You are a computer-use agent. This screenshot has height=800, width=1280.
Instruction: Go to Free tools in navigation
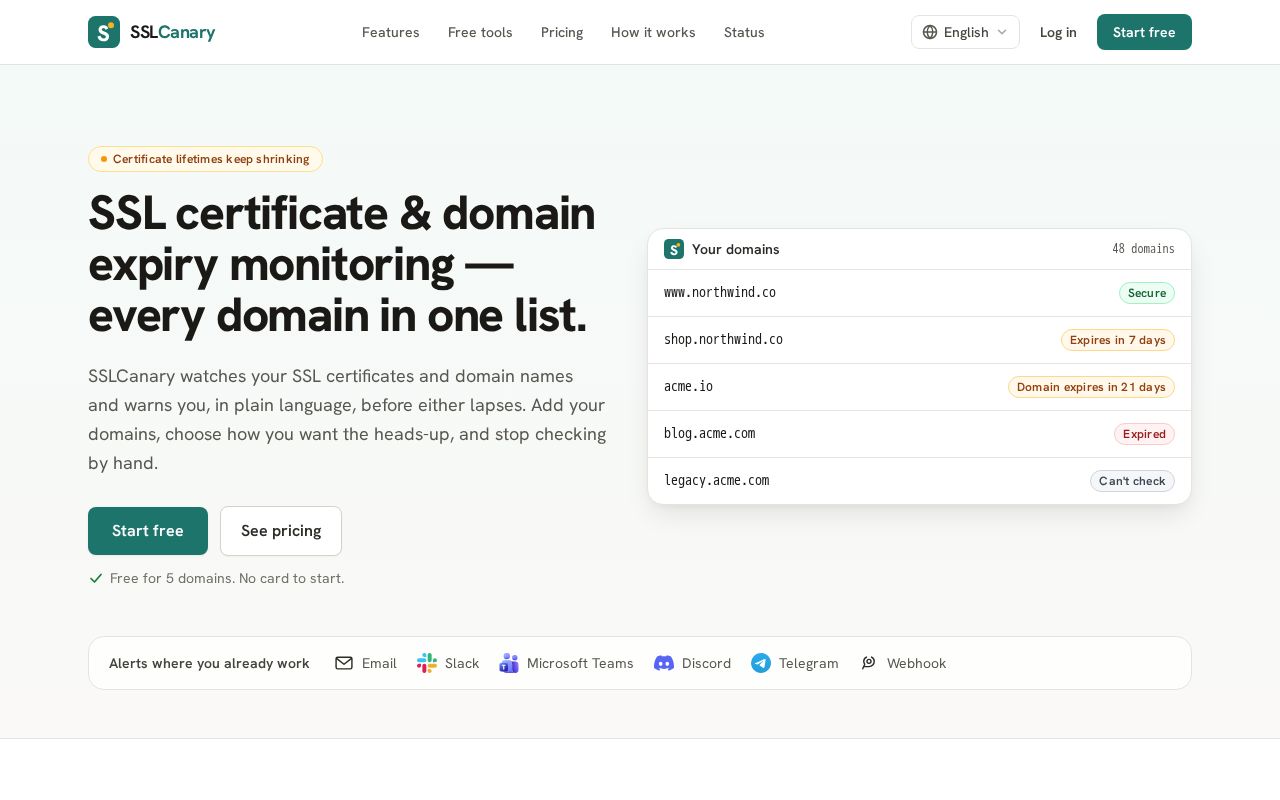click(480, 32)
